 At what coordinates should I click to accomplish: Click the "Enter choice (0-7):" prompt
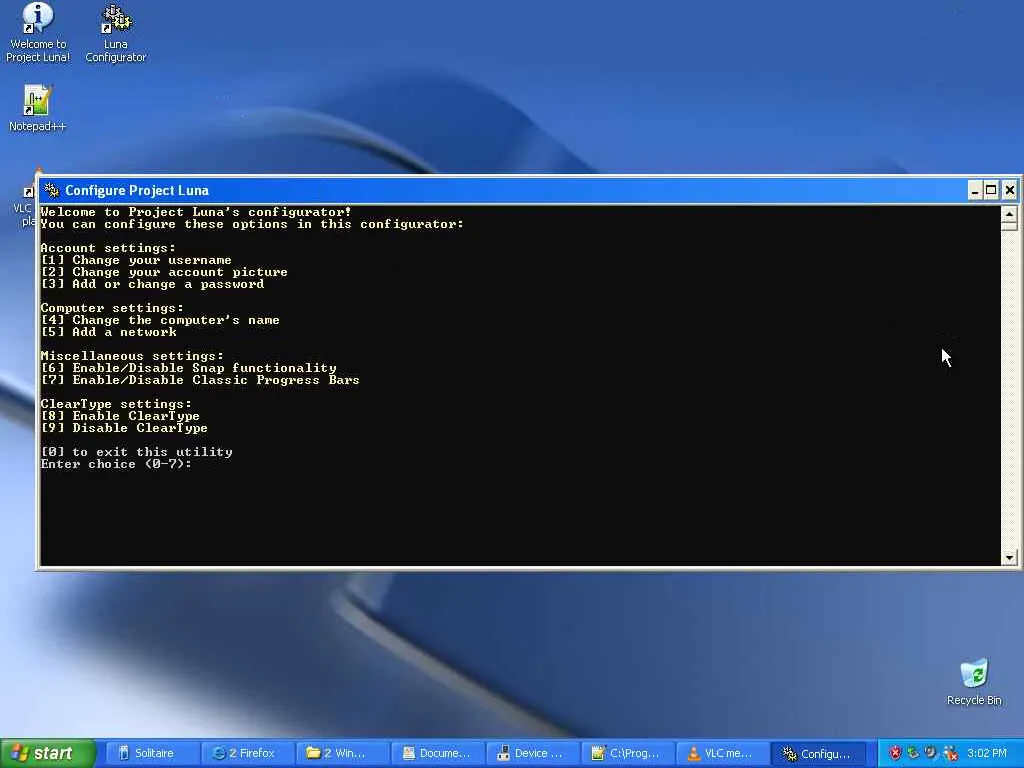click(116, 464)
